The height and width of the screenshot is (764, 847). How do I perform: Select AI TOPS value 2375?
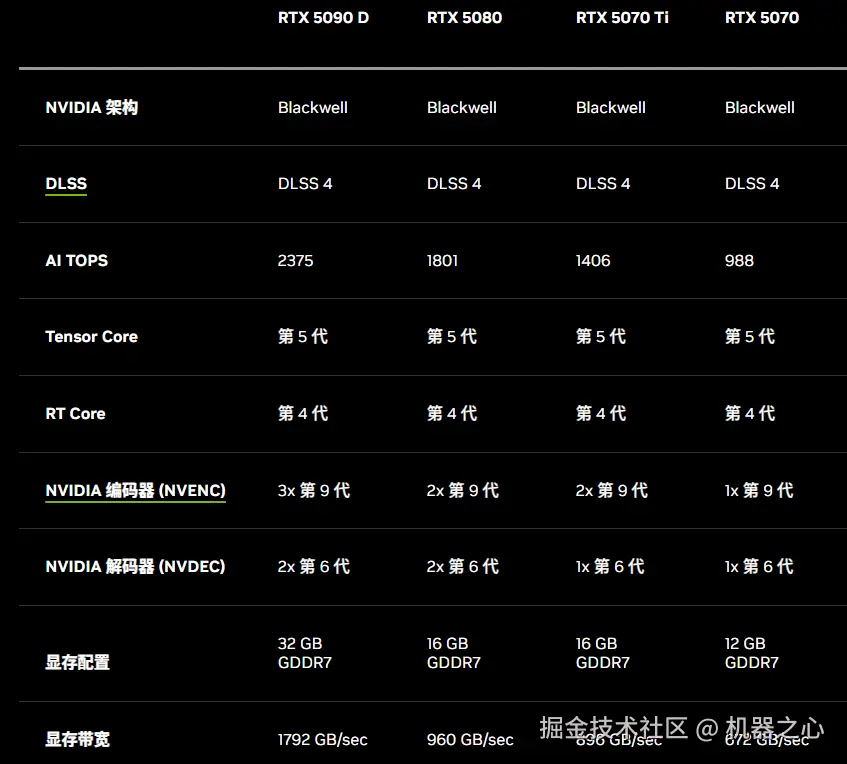(x=295, y=260)
